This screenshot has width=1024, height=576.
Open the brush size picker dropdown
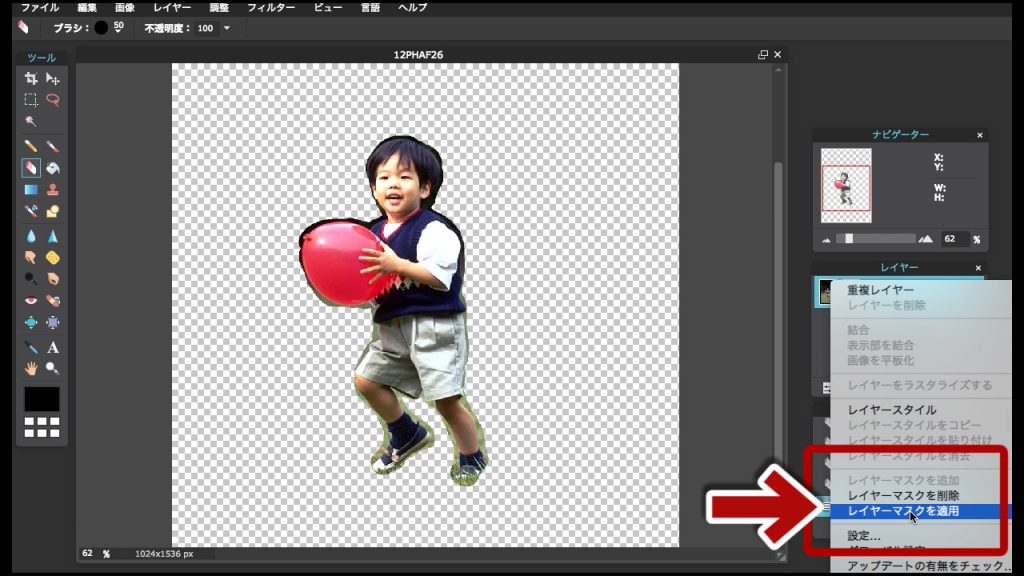[x=118, y=28]
